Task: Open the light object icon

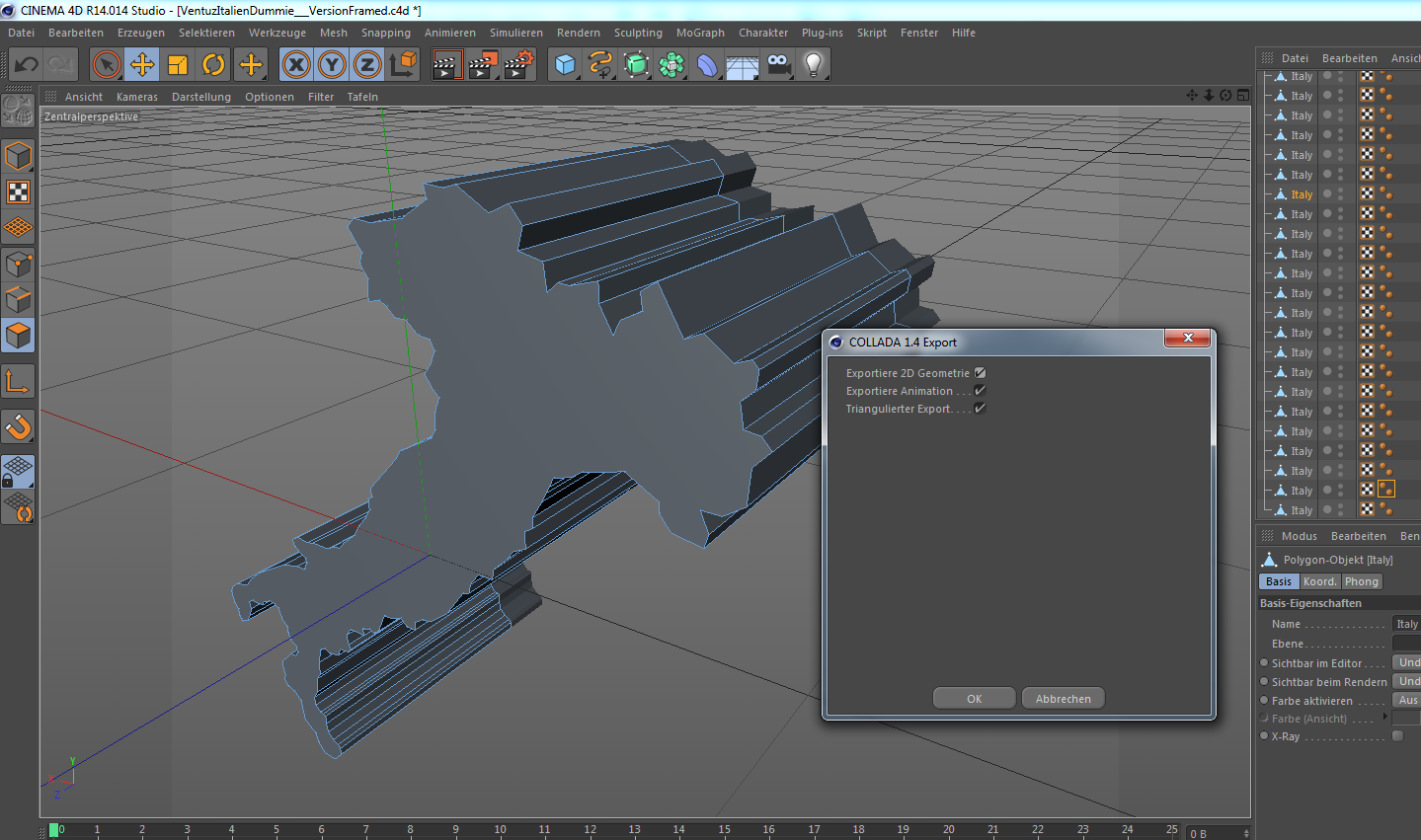Action: (813, 65)
